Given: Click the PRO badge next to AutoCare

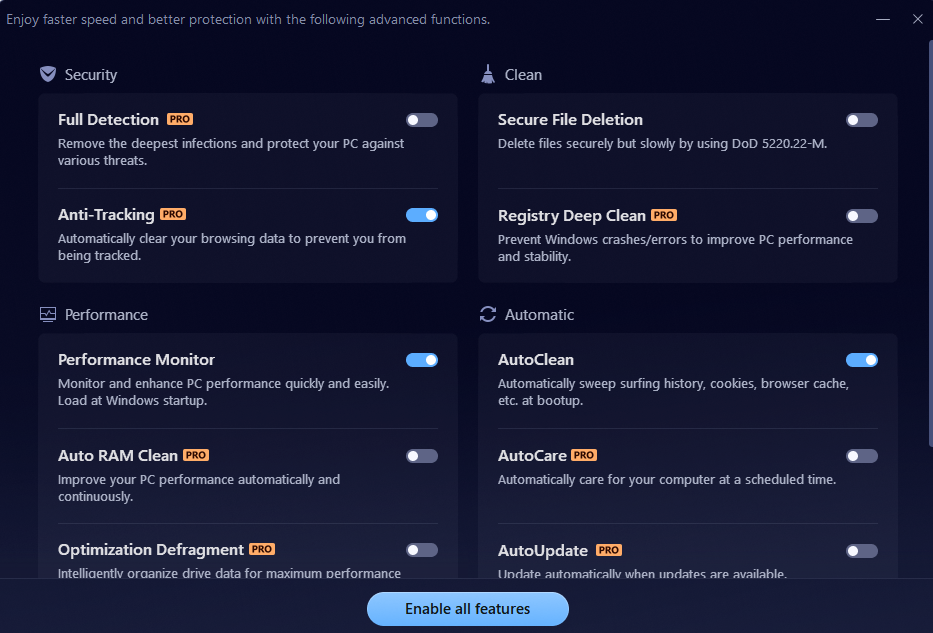Looking at the screenshot, I should coord(584,455).
